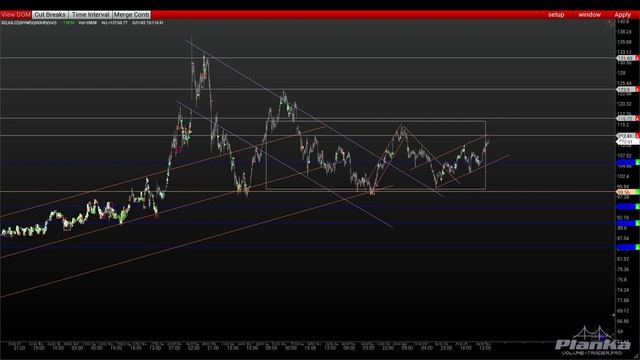
Task: Click the resize grip in bottom-right corner
Action: [636, 356]
